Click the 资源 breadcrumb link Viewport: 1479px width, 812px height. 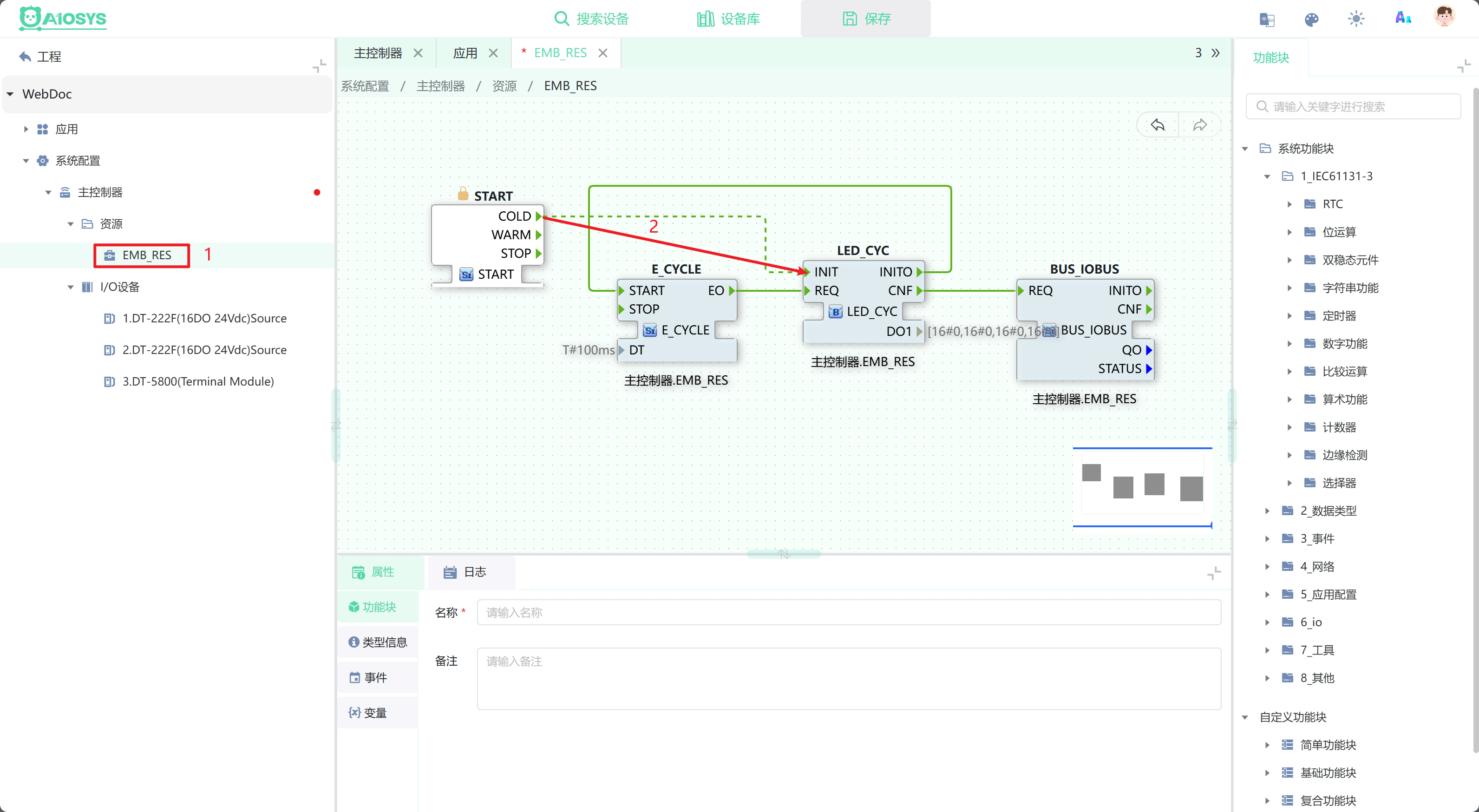pos(504,86)
